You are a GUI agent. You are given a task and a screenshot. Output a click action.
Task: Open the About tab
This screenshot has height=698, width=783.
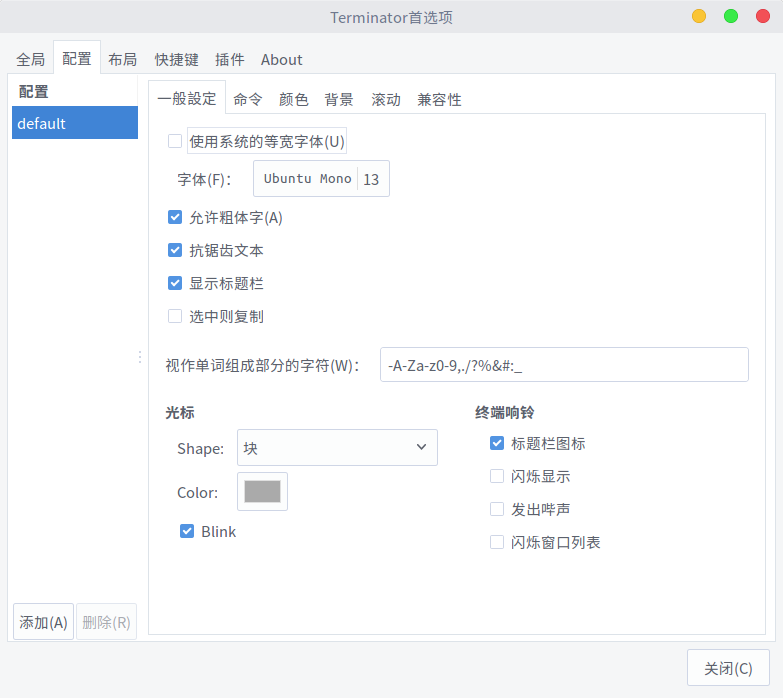click(x=281, y=59)
